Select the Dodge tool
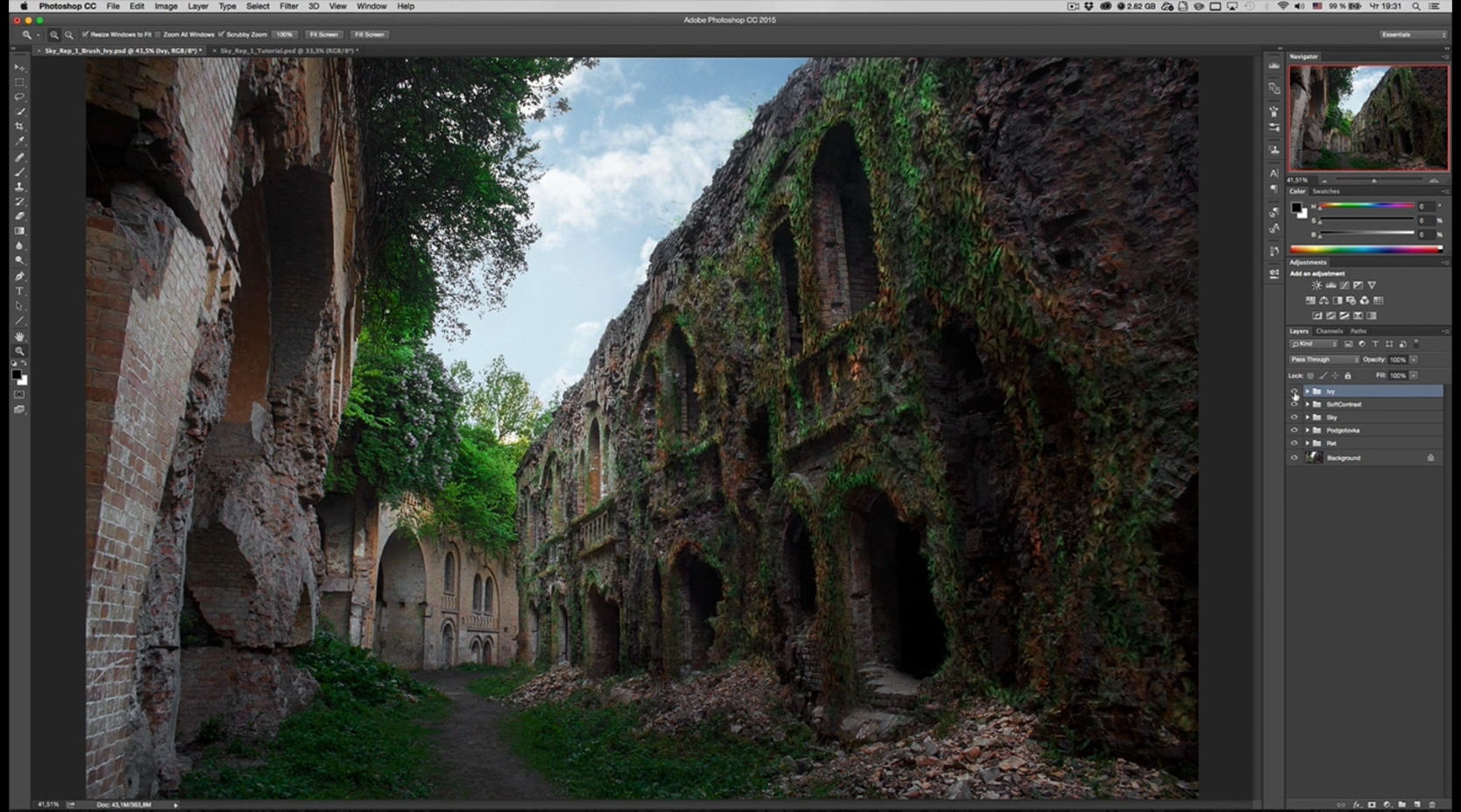1461x812 pixels. coord(19,260)
